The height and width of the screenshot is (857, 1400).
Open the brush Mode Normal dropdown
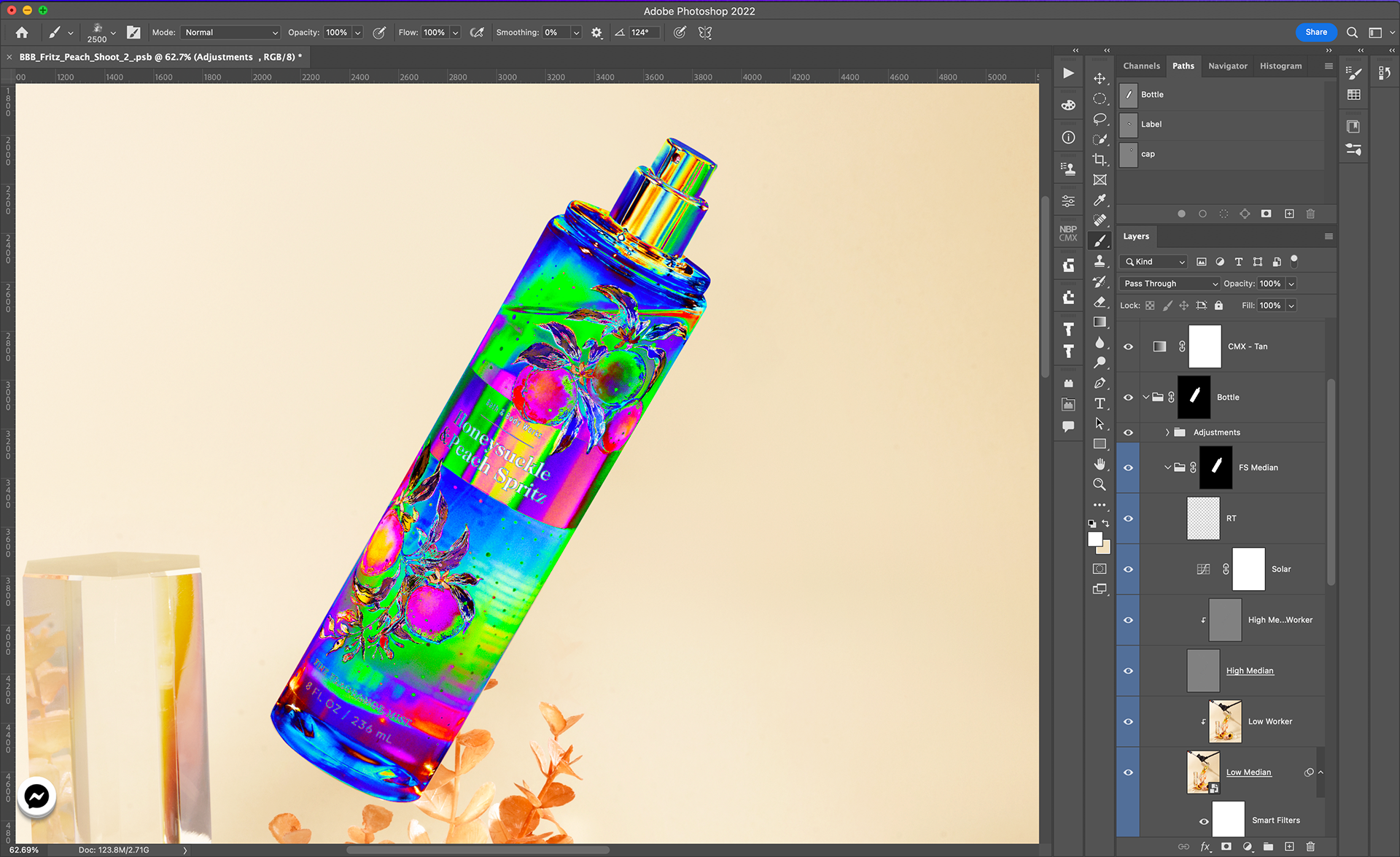[230, 32]
